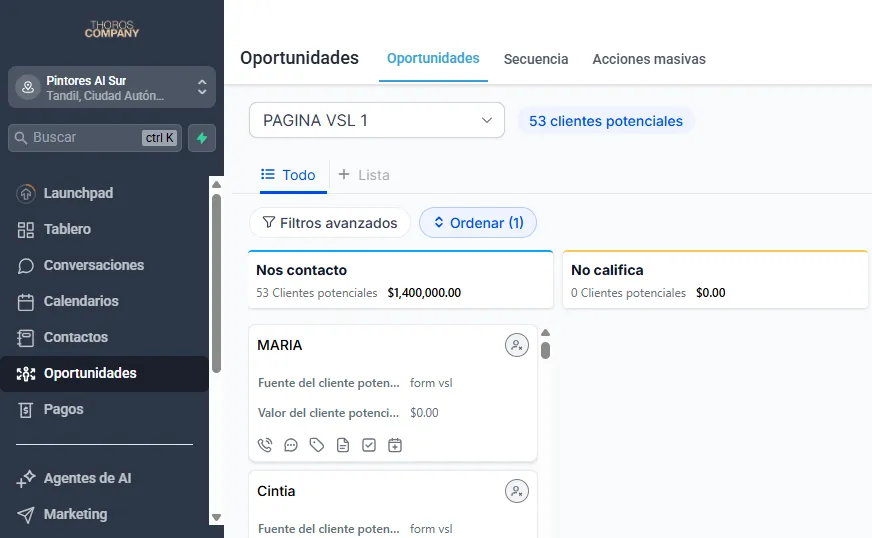This screenshot has width=872, height=538.
Task: Go to Tablero in the sidebar
Action: (104, 229)
